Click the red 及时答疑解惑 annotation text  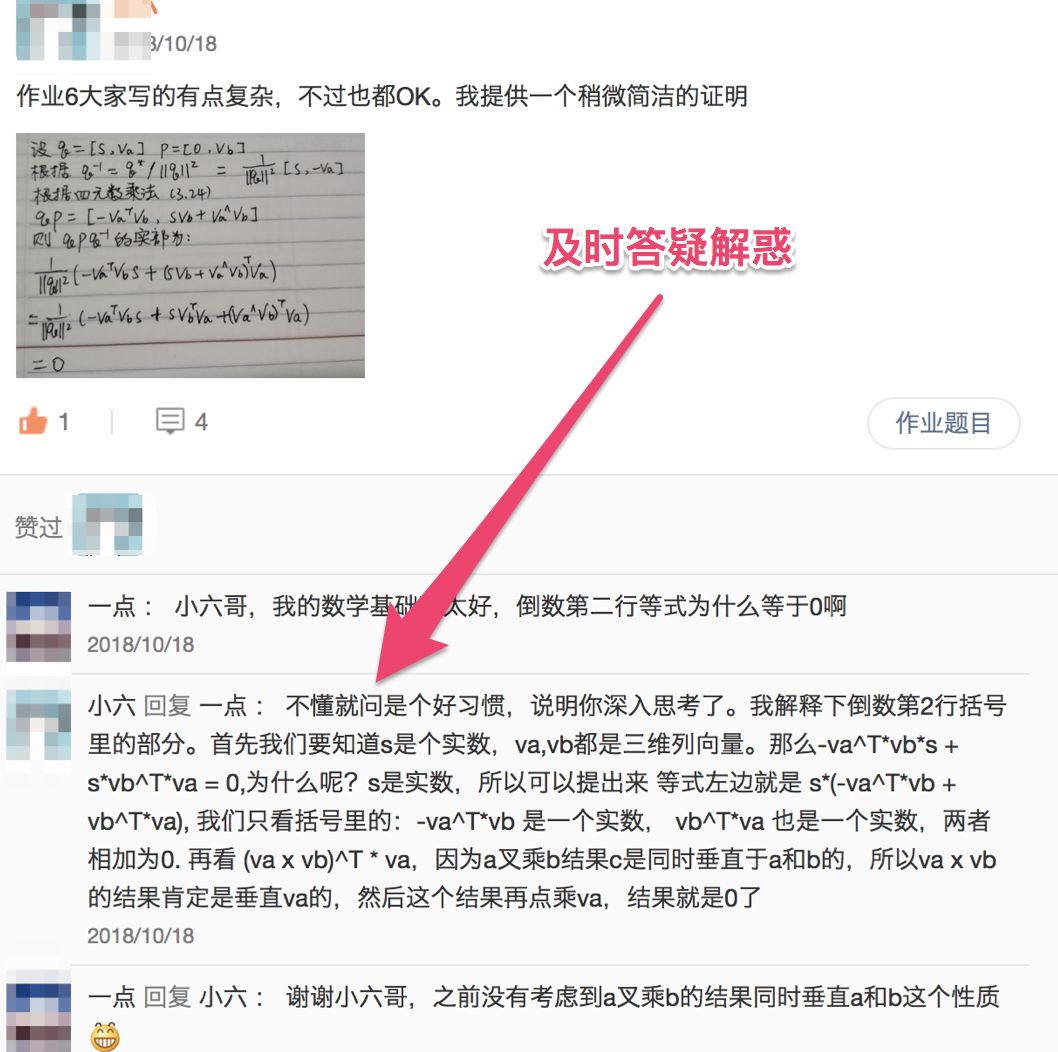669,248
